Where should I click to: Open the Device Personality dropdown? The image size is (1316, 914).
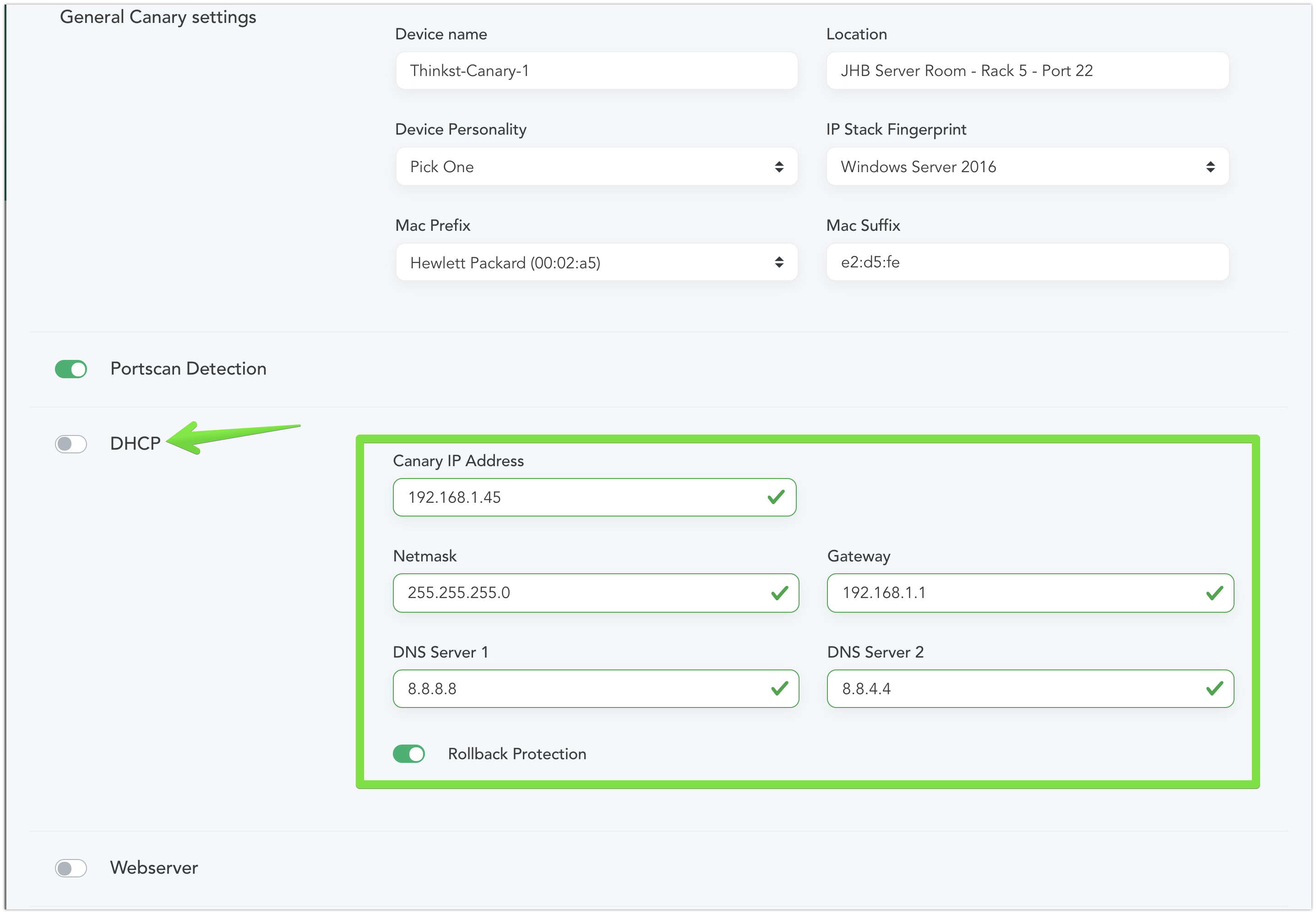(x=596, y=167)
